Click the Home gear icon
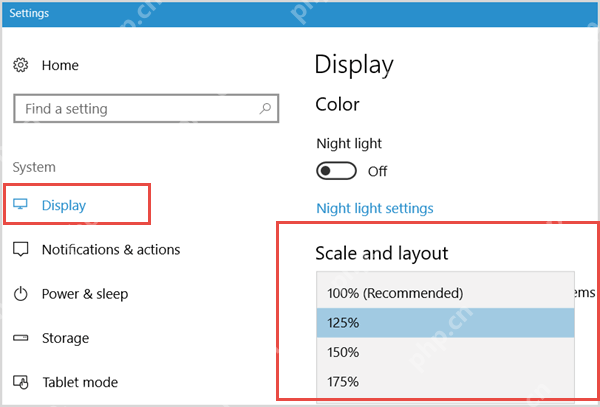This screenshot has height=407, width=600. coord(21,65)
